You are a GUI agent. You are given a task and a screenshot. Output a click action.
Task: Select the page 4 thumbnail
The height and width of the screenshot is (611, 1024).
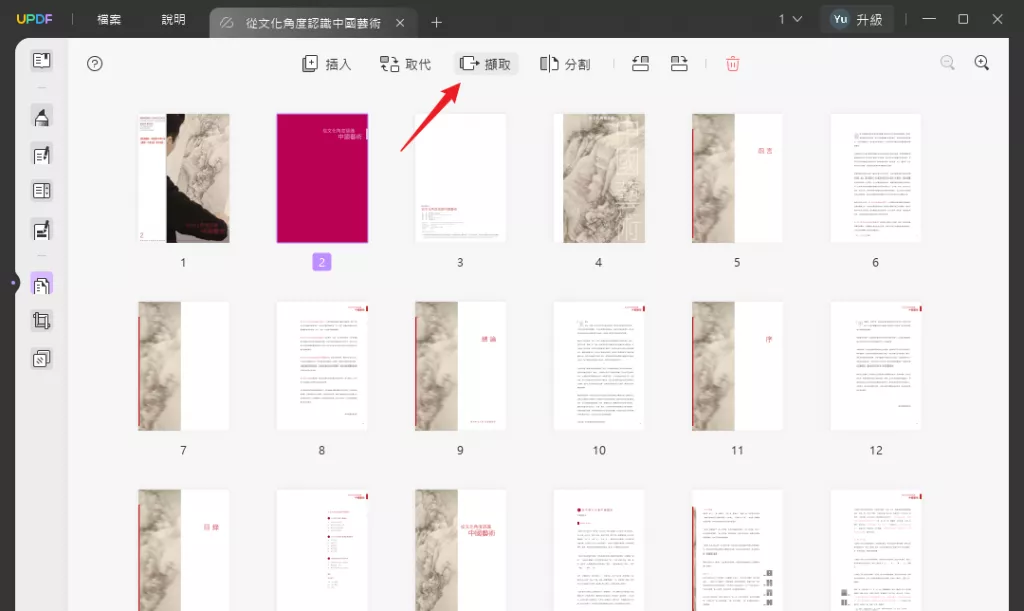pyautogui.click(x=598, y=178)
